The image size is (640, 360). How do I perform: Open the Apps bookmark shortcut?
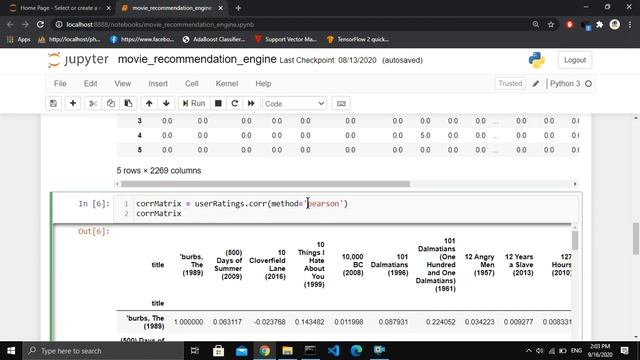19,39
